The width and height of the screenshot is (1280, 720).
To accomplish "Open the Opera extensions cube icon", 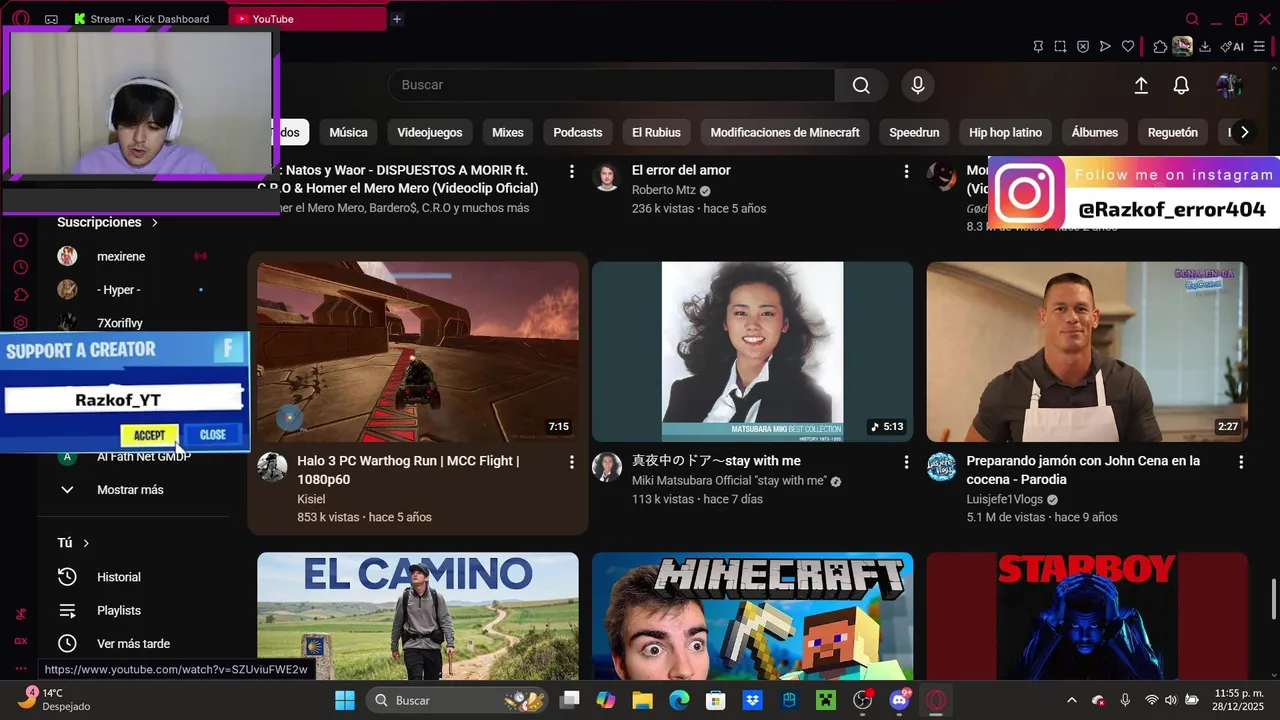I will [x=1160, y=46].
